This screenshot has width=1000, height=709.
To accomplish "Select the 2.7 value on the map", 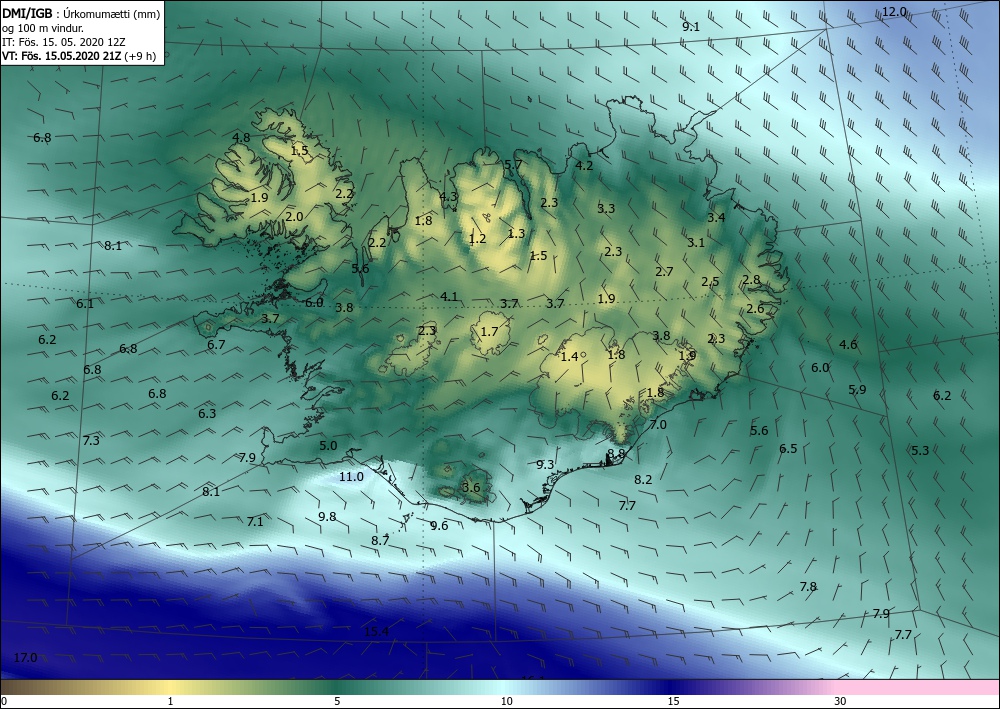I will [x=664, y=272].
